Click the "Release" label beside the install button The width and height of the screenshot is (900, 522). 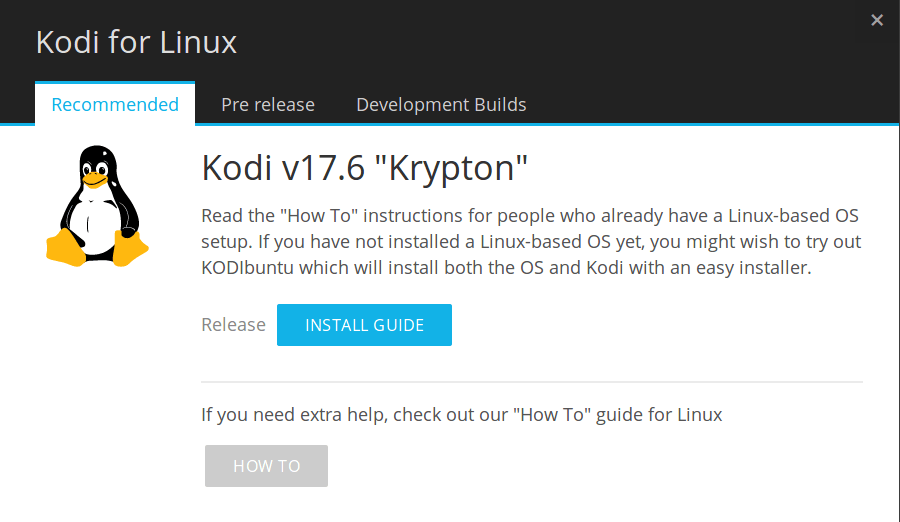pos(233,325)
